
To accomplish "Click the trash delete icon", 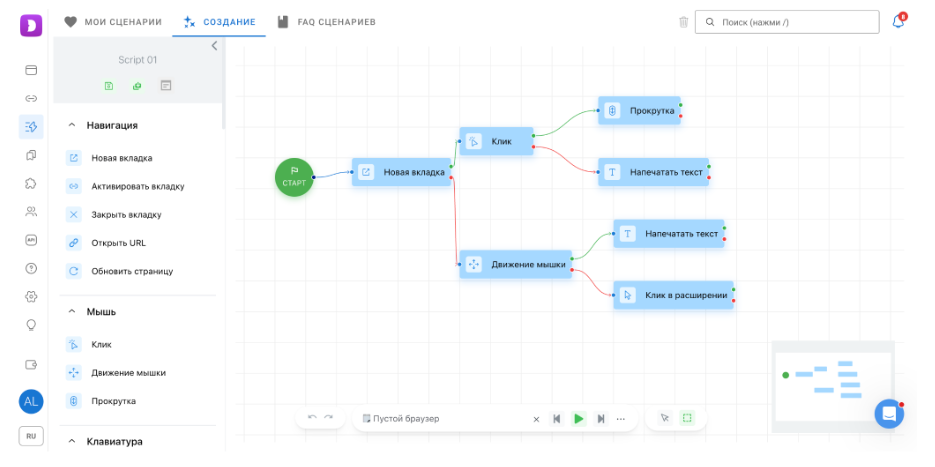I will coord(683,22).
